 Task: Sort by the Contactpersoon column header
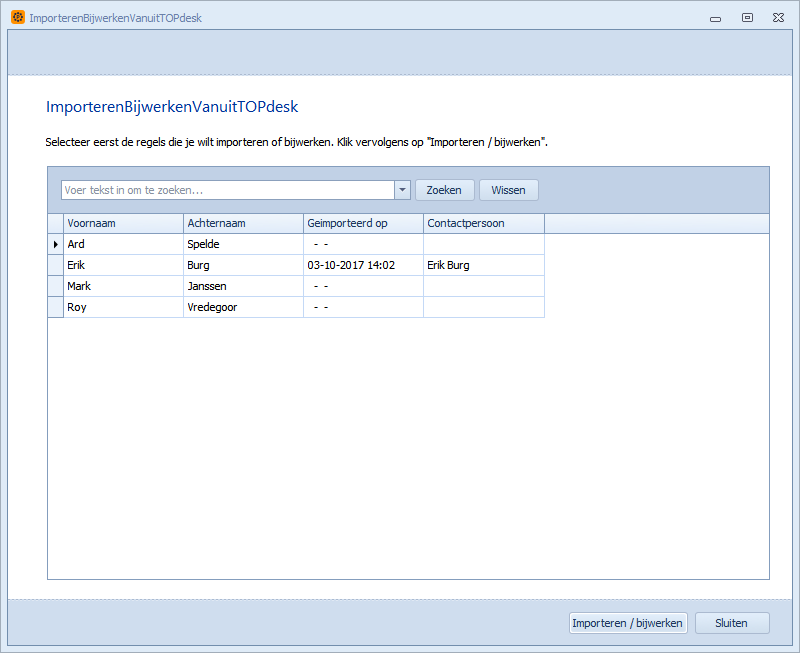click(x=484, y=223)
